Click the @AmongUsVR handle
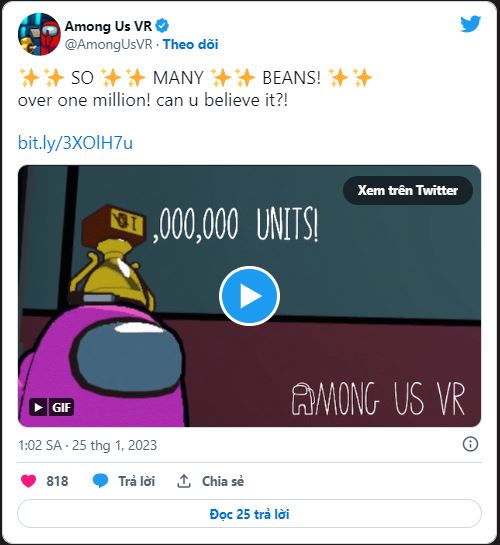The height and width of the screenshot is (545, 500). pyautogui.click(x=109, y=44)
